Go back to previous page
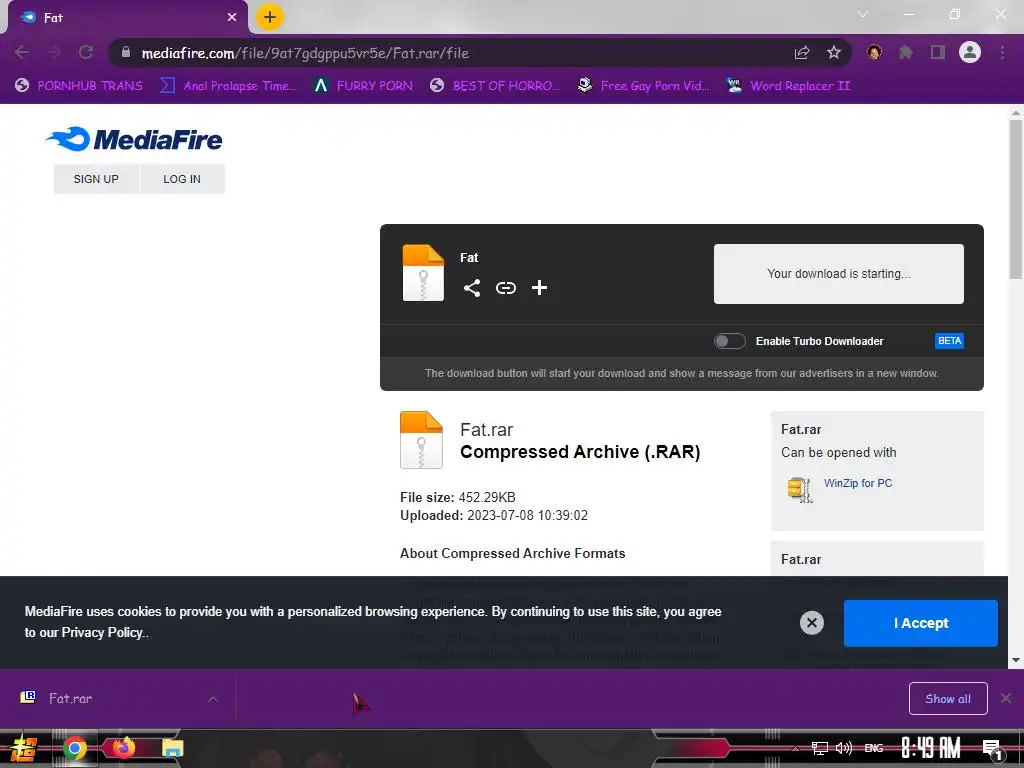The width and height of the screenshot is (1024, 768). coord(22,52)
